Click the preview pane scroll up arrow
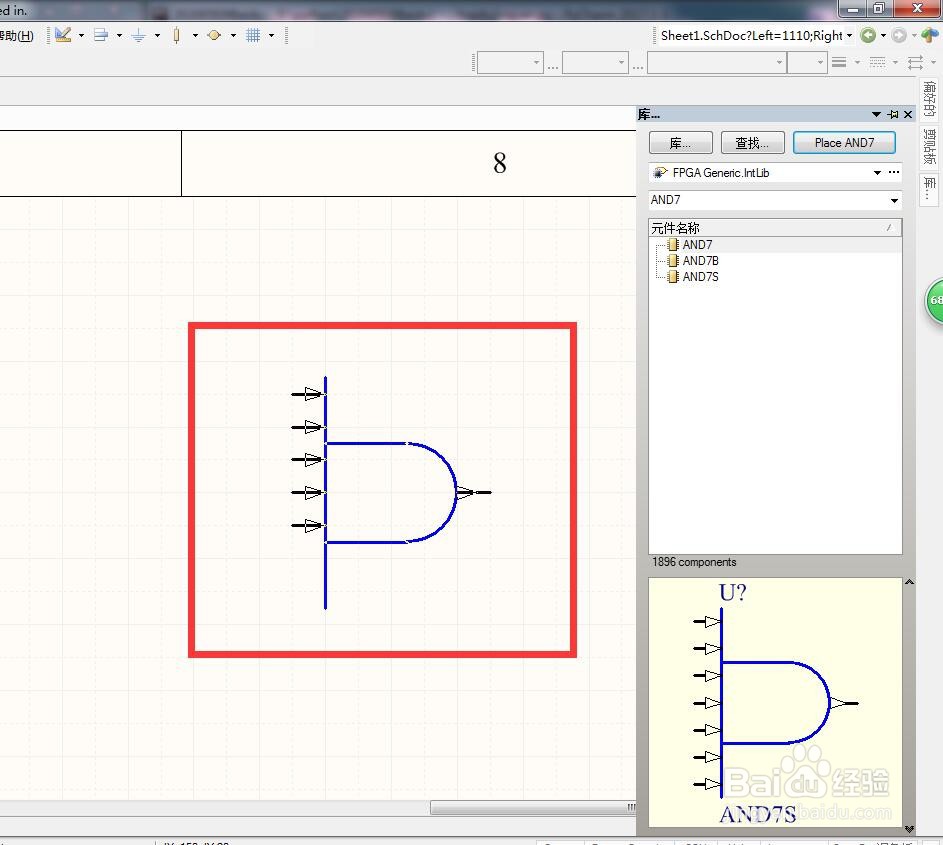Viewport: 943px width, 845px height. (909, 582)
